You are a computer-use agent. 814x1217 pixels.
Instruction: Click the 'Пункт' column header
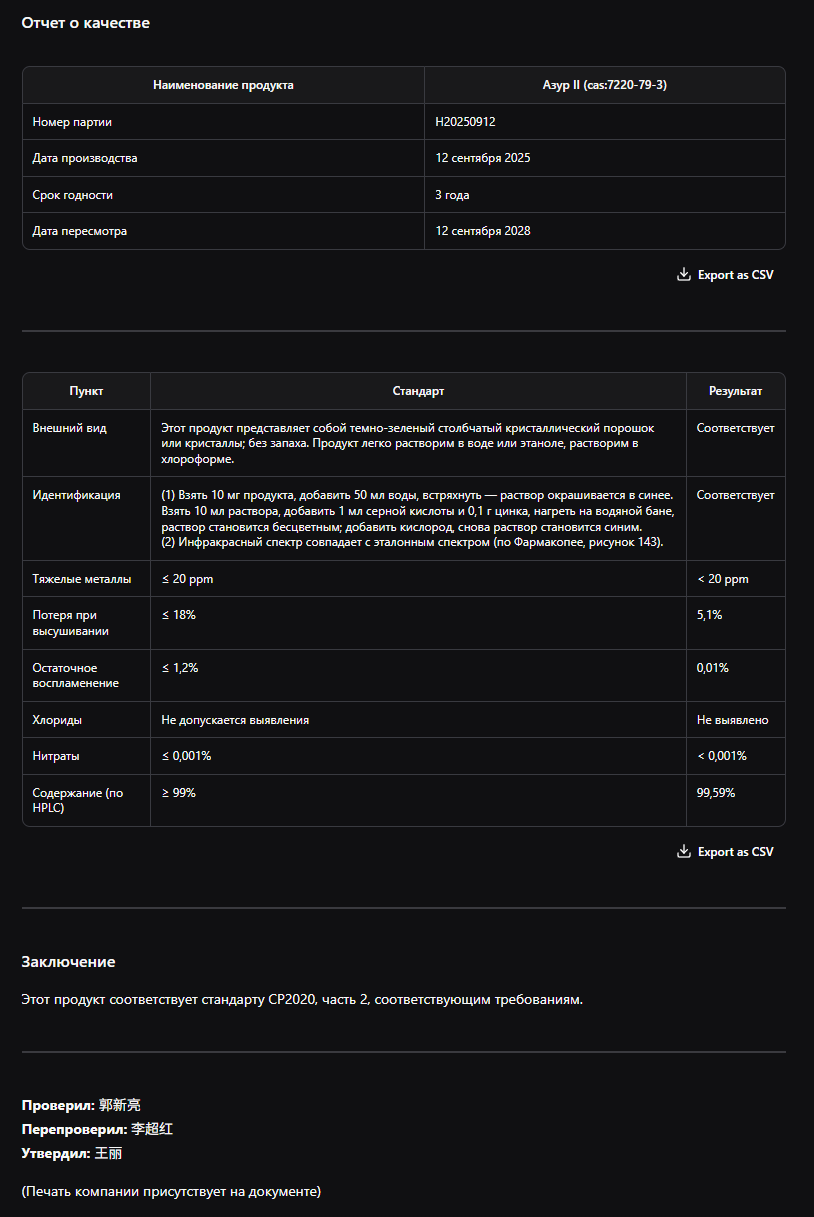coord(86,391)
